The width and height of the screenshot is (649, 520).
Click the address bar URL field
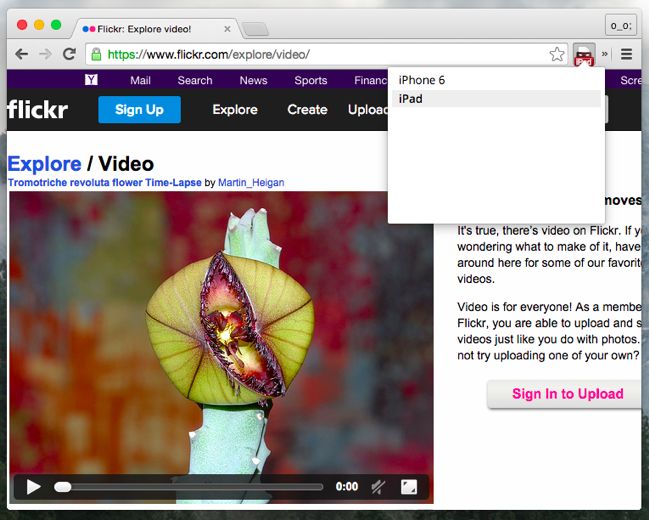coord(319,54)
